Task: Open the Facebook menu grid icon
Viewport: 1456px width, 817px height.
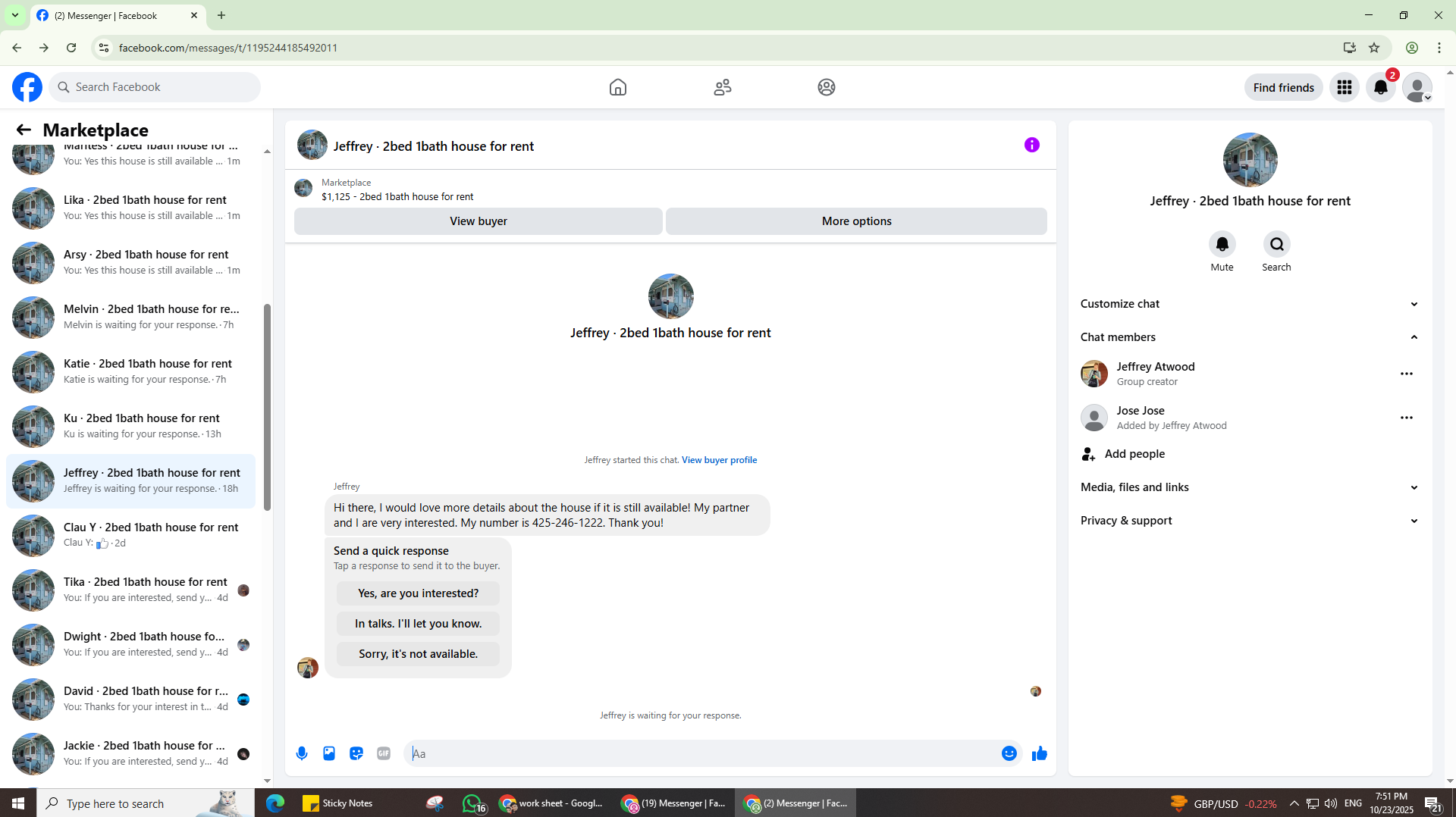Action: 1344,87
